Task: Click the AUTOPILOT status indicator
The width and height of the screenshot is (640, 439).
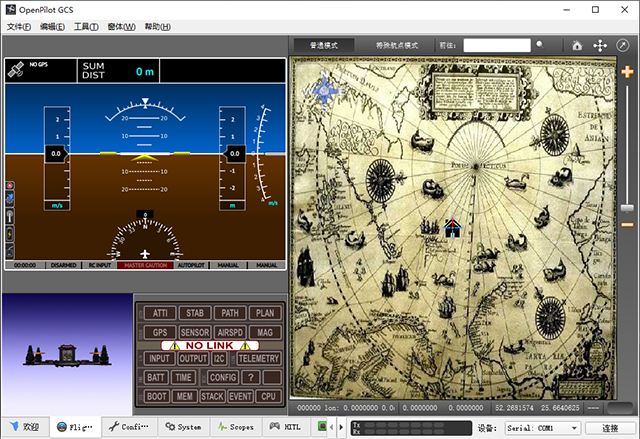Action: 191,265
